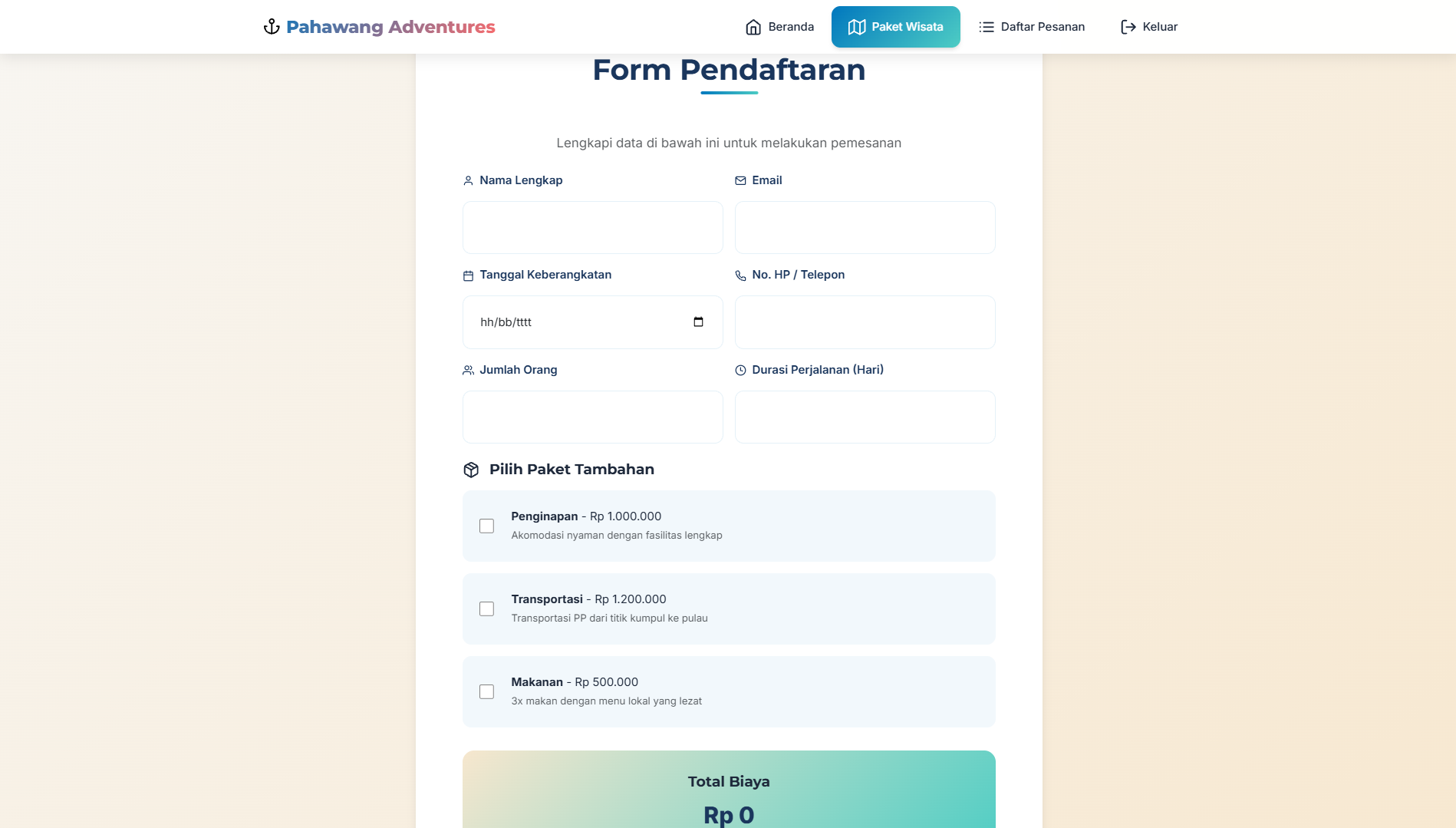Select the Keluar logout link
1456x828 pixels.
[x=1149, y=27]
